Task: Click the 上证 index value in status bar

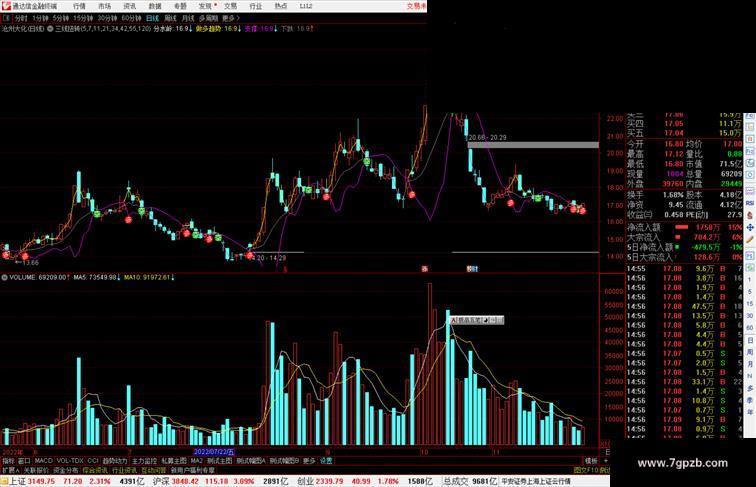Action: (x=41, y=481)
